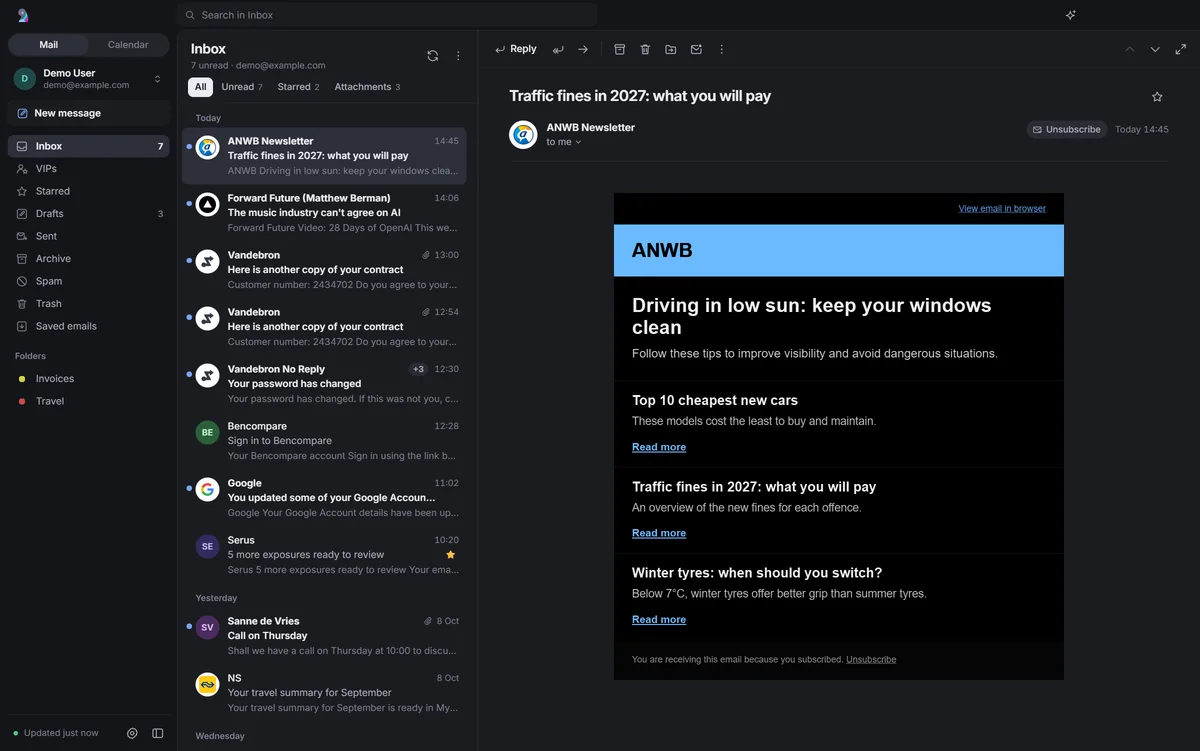Click the ANWB Newsletter sender avatar in header

pyautogui.click(x=523, y=134)
